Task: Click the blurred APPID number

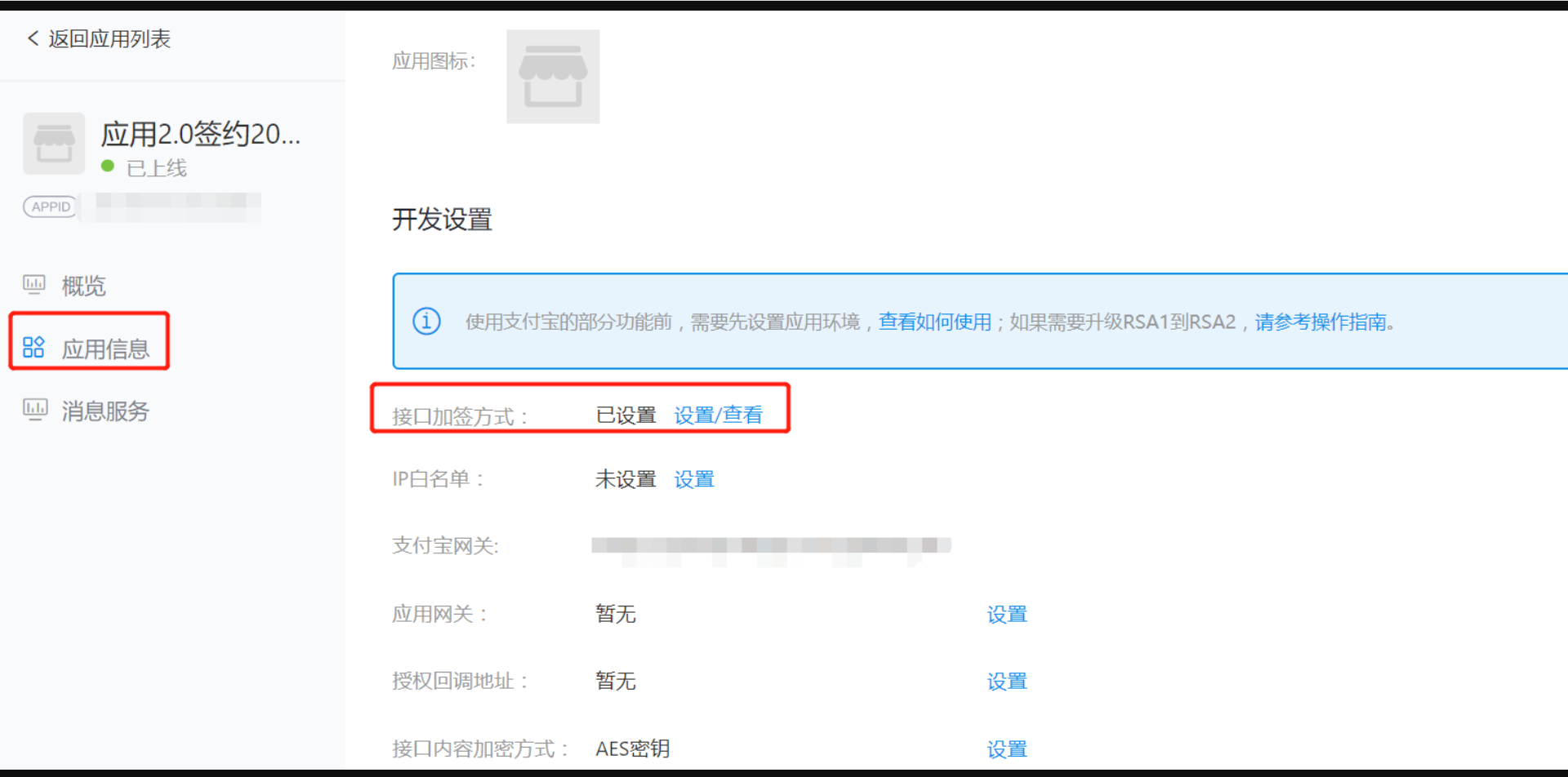Action: [178, 206]
